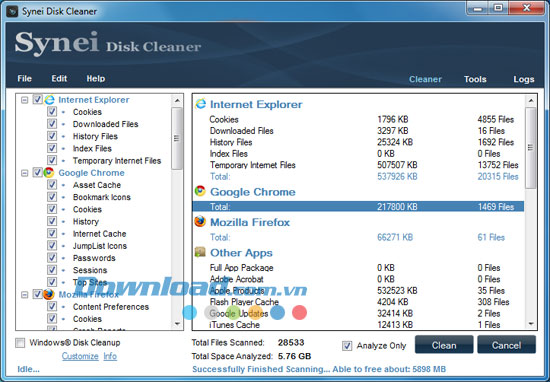Uncheck the Internet Explorer group checkbox
550x382 pixels.
tap(38, 100)
